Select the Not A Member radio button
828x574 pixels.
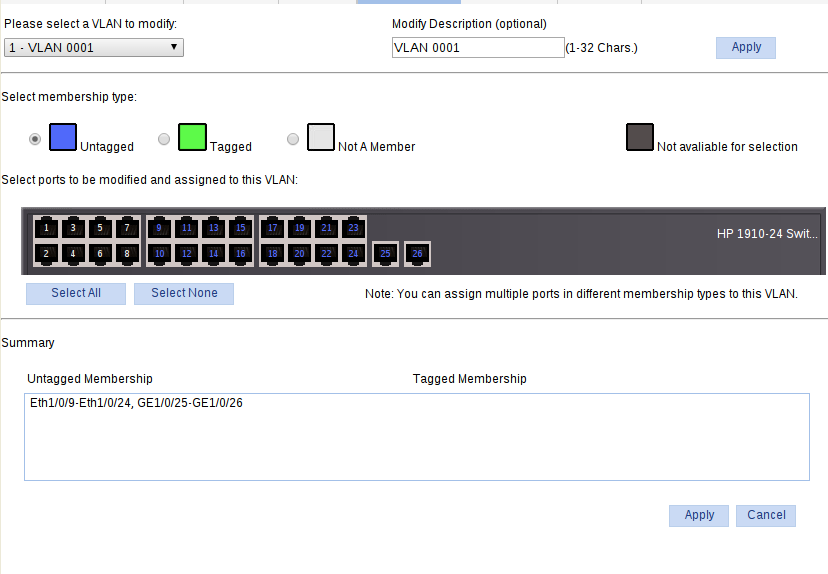293,139
